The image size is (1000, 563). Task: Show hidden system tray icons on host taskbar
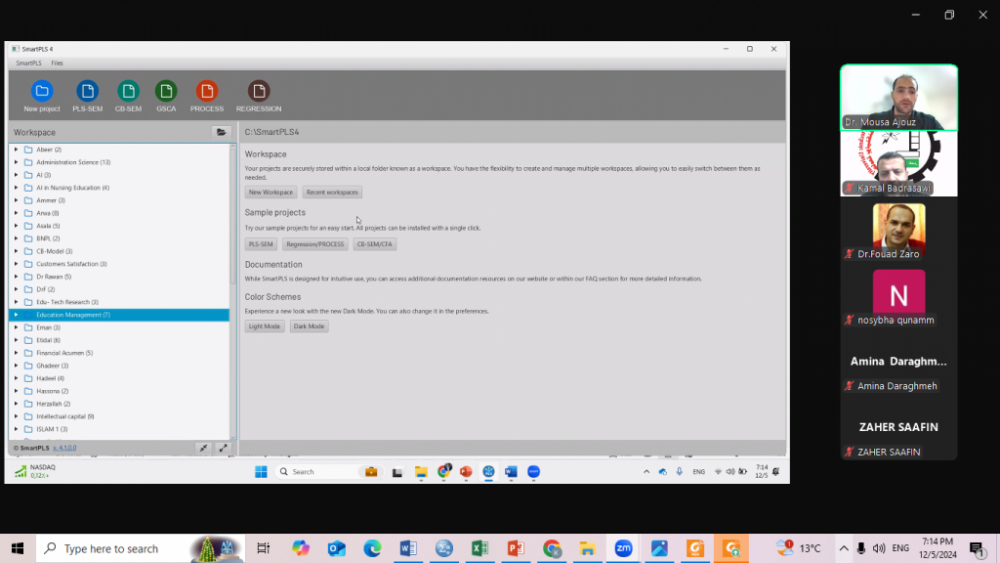point(844,548)
